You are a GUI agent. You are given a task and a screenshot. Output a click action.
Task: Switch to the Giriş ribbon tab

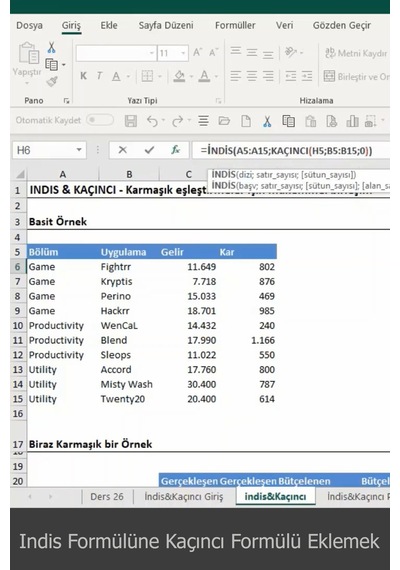71,25
